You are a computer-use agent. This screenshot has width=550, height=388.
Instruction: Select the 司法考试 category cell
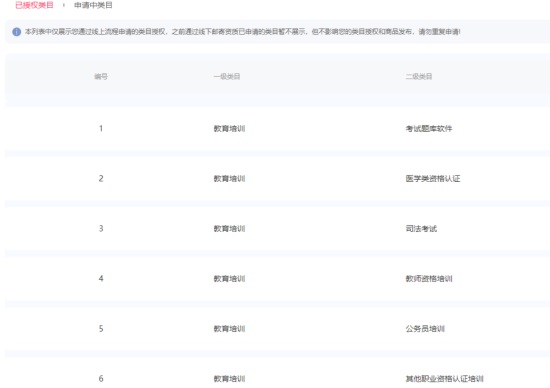[421, 229]
